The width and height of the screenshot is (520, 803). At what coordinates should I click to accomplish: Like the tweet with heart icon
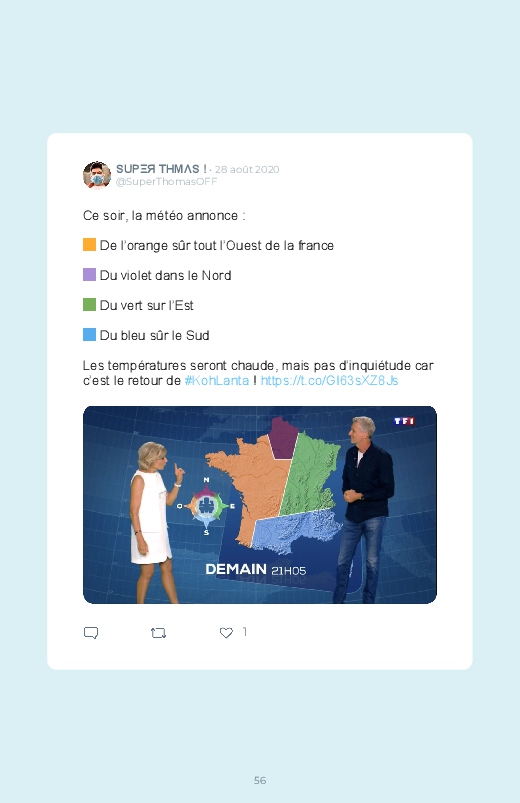click(x=226, y=633)
